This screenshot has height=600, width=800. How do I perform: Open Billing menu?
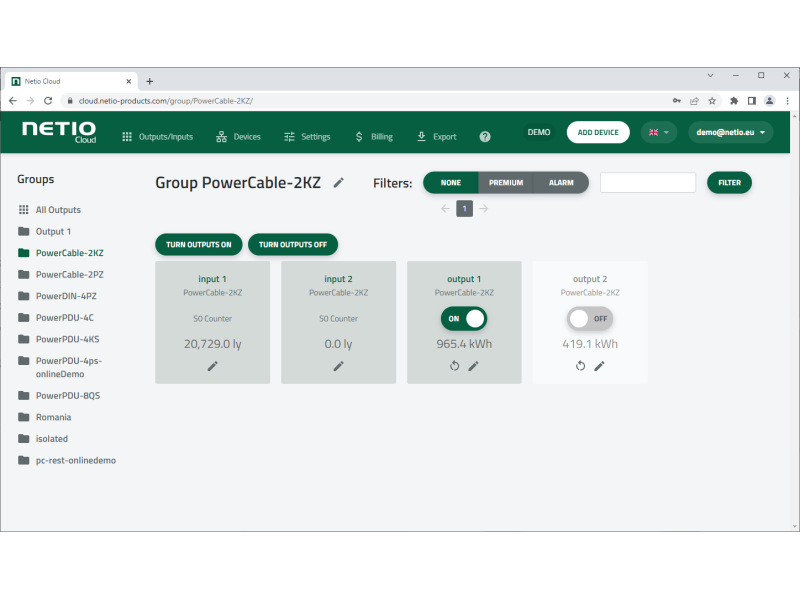coord(374,137)
